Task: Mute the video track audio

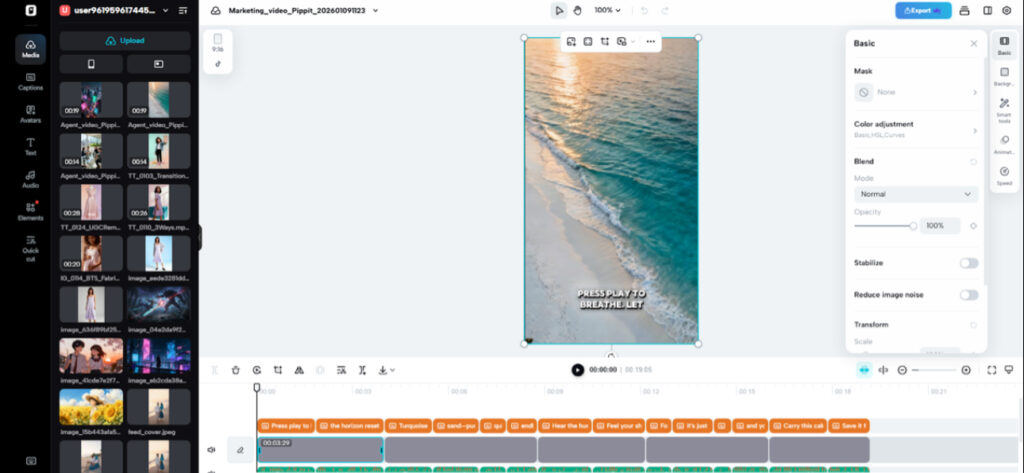Action: tap(211, 450)
